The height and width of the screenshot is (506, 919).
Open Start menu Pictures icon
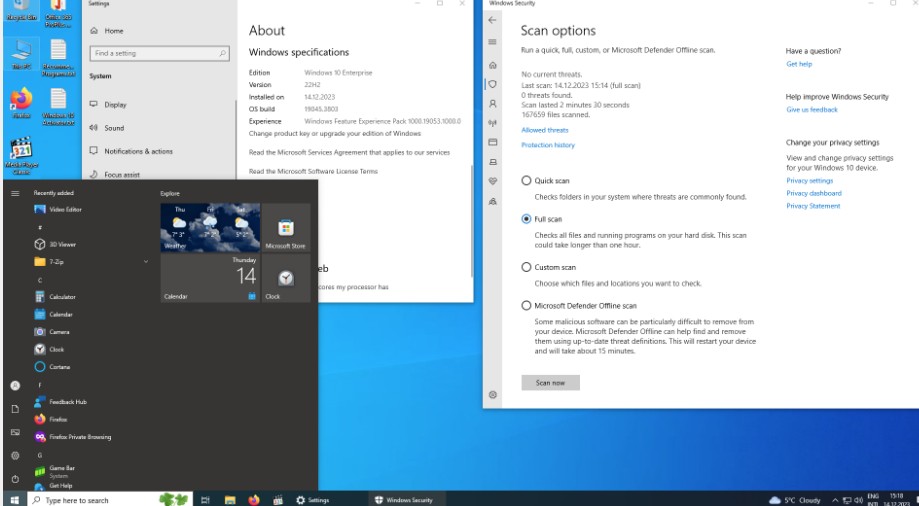coord(15,432)
